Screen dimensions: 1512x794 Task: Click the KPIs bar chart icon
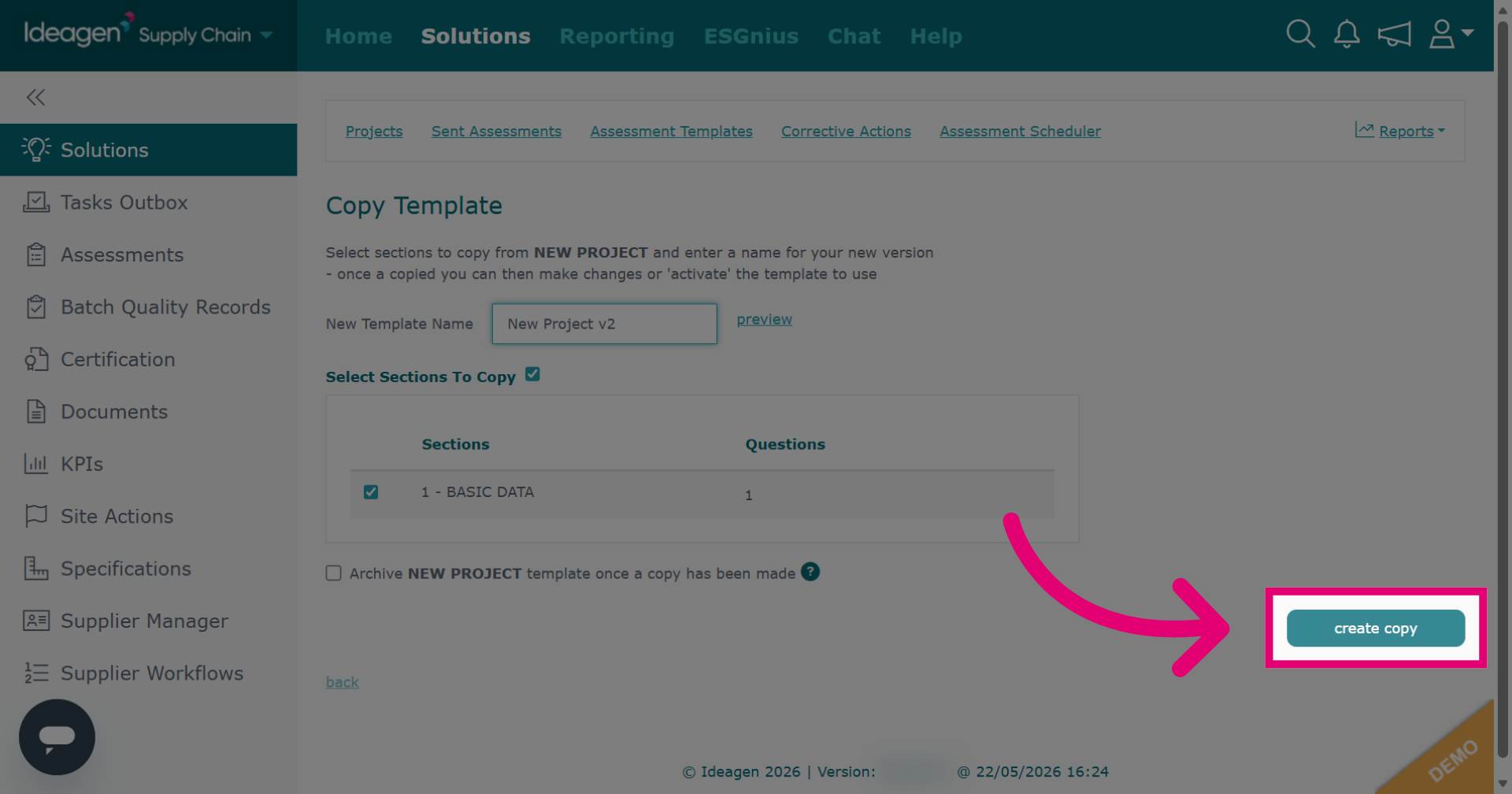tap(36, 463)
